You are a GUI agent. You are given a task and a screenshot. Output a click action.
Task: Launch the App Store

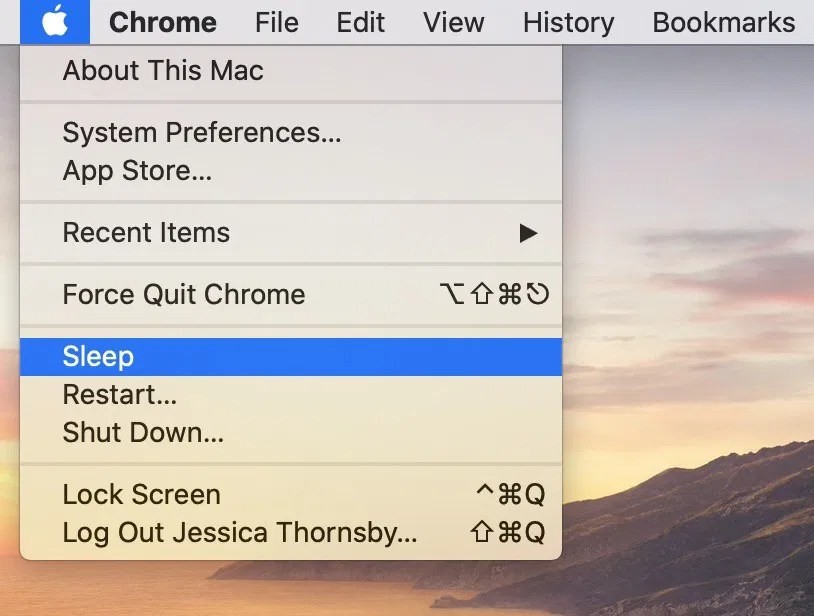click(x=134, y=170)
